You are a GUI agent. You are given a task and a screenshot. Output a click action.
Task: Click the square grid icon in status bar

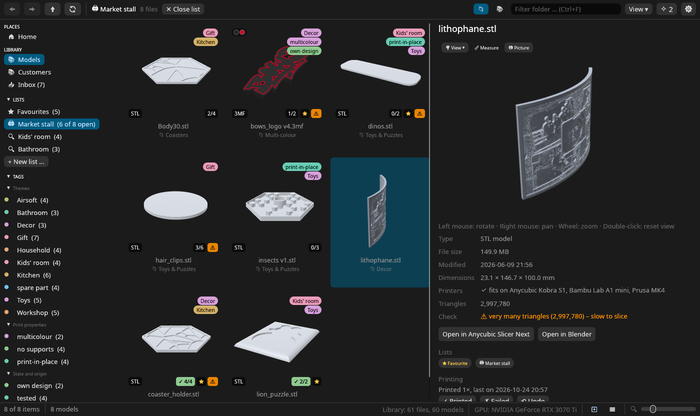(x=612, y=409)
